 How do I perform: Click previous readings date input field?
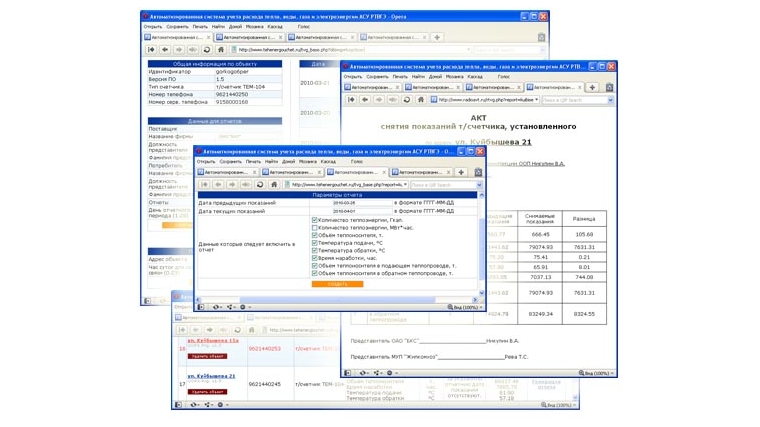click(351, 203)
